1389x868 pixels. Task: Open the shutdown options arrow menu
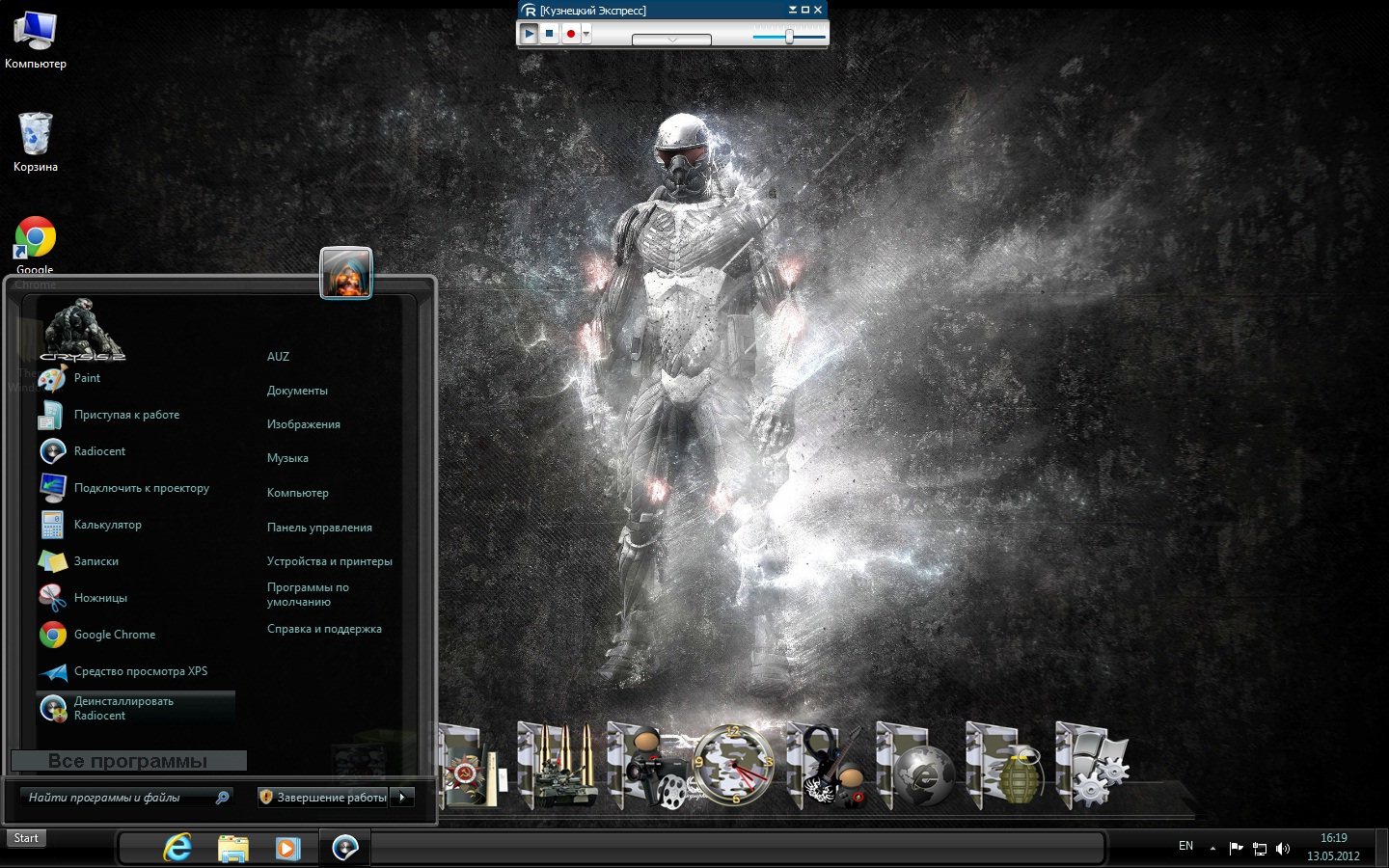click(x=402, y=797)
